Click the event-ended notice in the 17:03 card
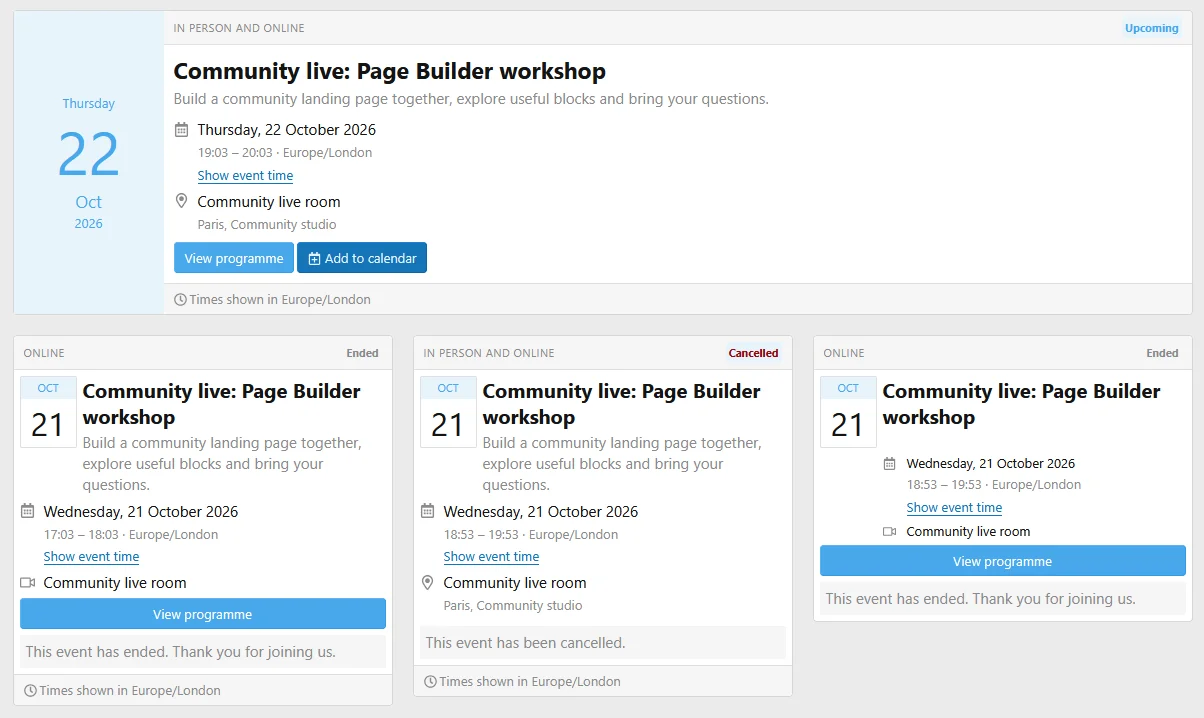 coord(203,651)
